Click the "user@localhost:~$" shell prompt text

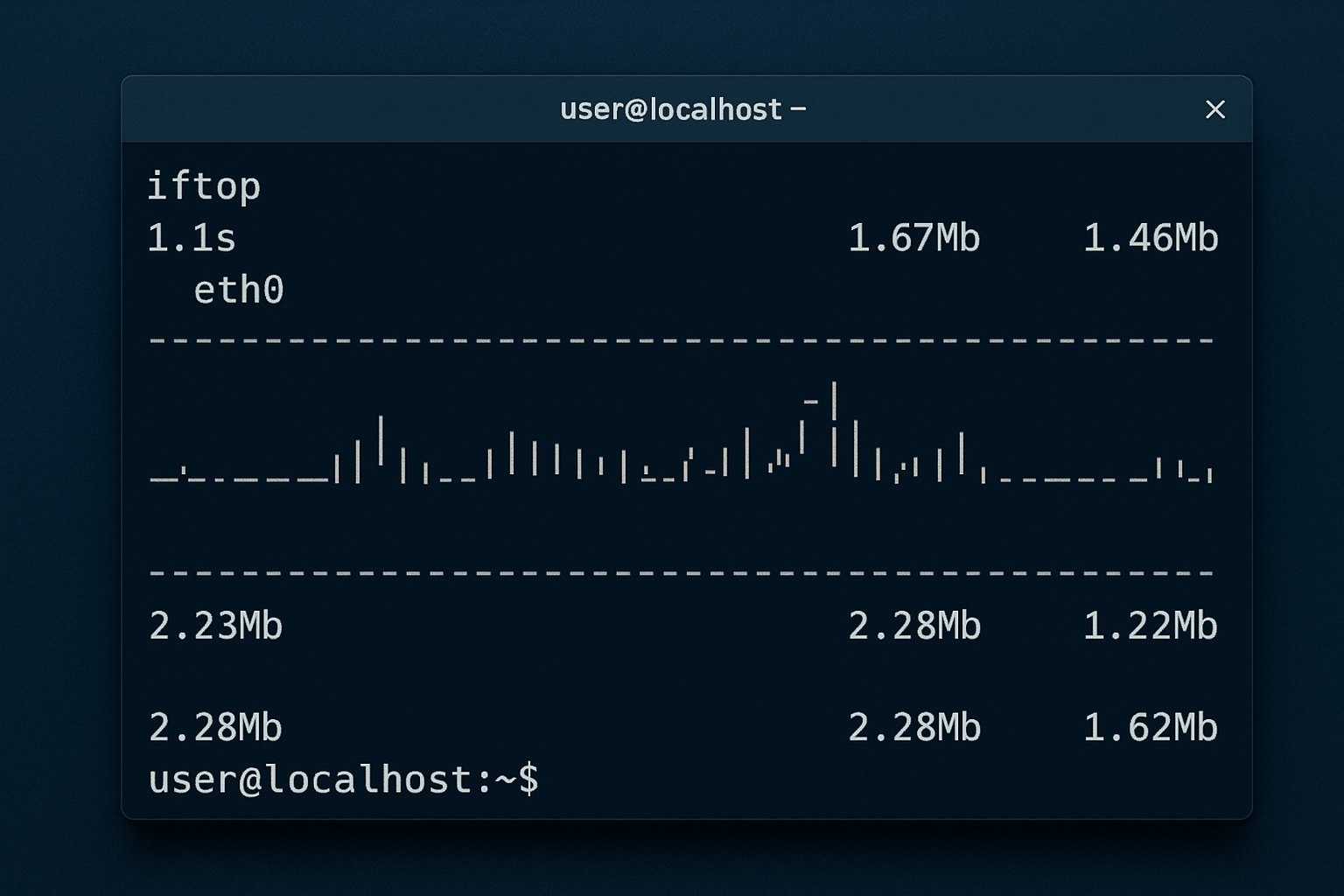coord(343,780)
